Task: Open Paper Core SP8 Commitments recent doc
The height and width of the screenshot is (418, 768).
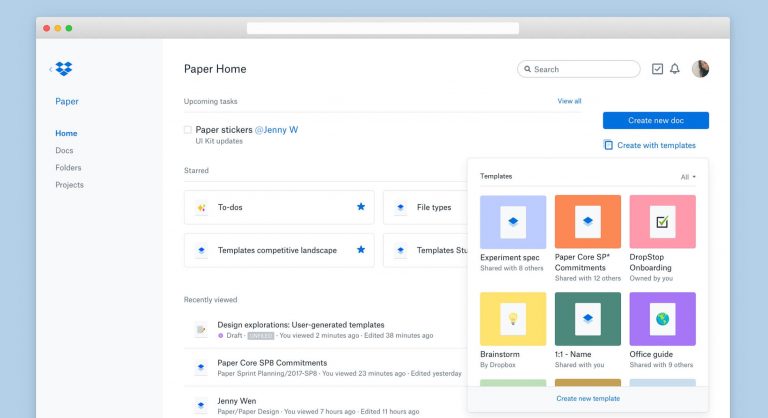Action: pyautogui.click(x=272, y=363)
